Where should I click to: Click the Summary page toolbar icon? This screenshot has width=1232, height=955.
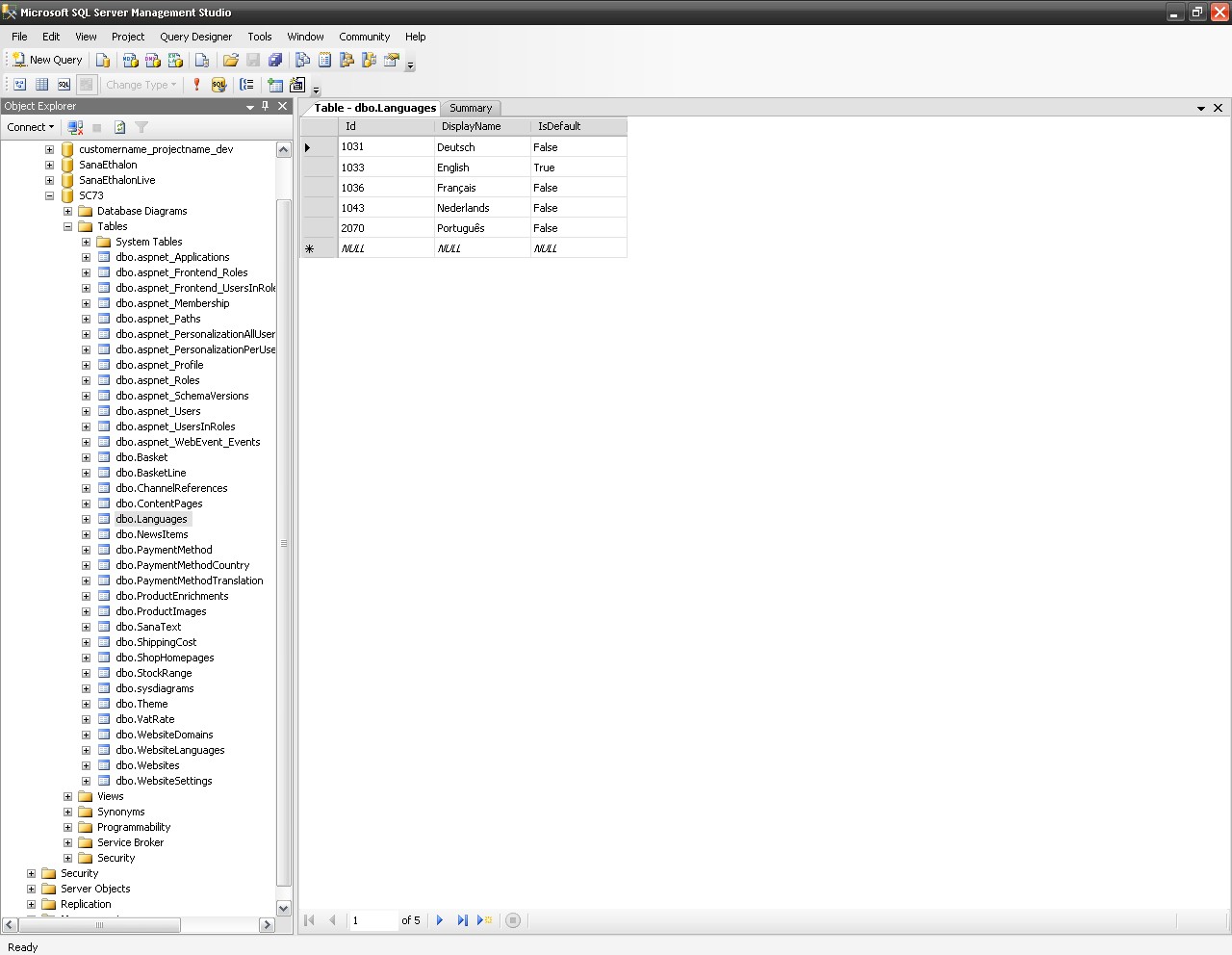tap(324, 60)
